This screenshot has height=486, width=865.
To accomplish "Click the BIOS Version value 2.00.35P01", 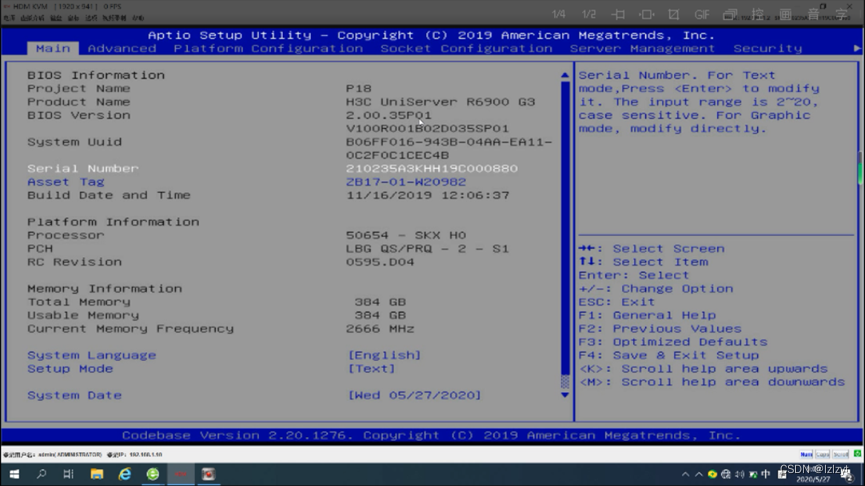I will [388, 115].
